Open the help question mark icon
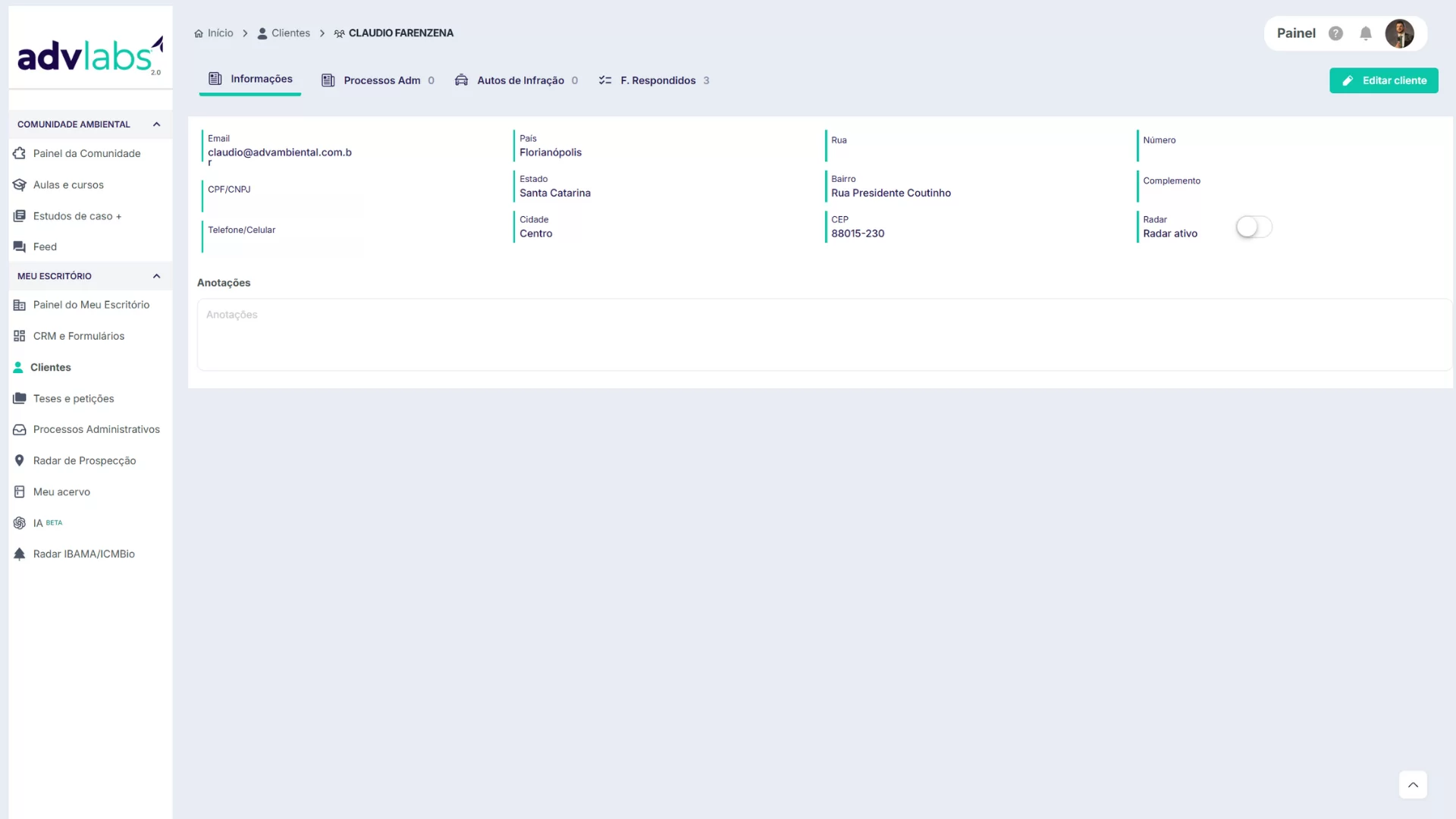Screen dimensions: 1456x819 click(x=1336, y=33)
